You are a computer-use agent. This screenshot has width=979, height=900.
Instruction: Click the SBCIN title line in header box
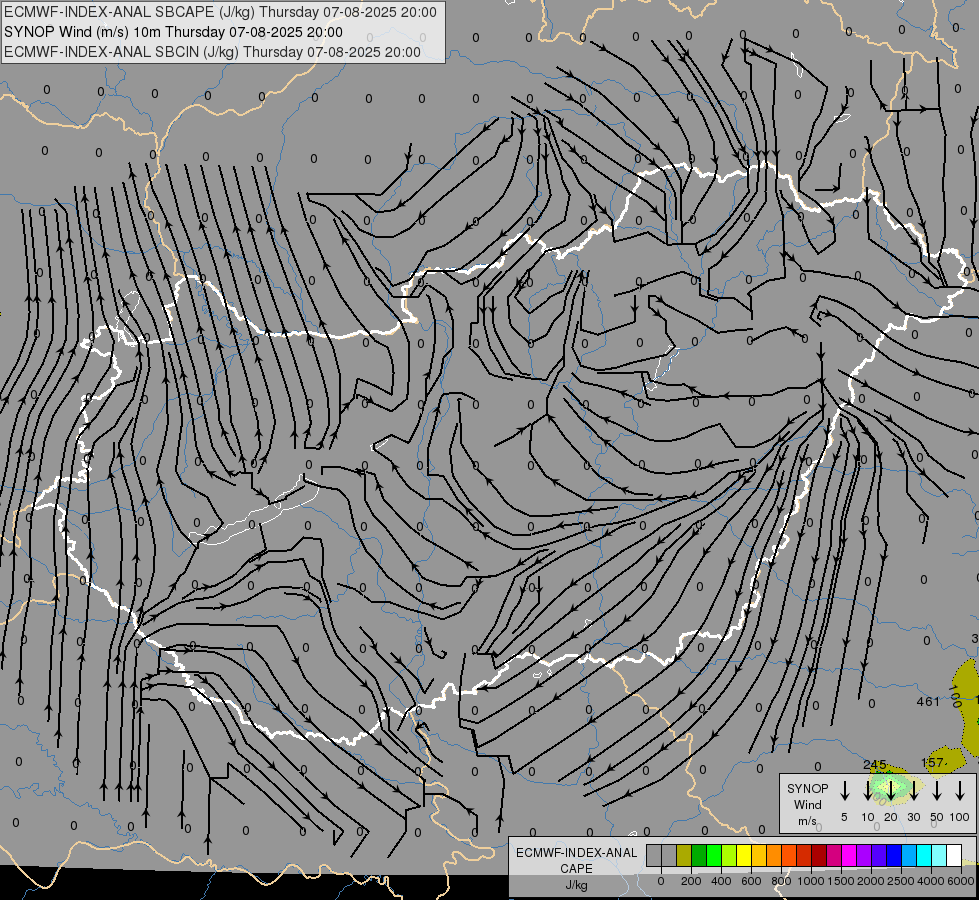tap(212, 52)
